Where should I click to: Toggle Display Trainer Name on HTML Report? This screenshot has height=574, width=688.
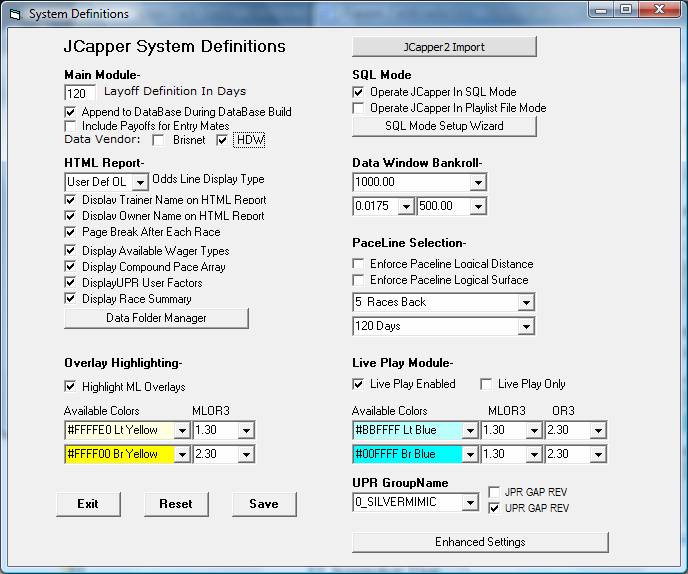[x=70, y=200]
